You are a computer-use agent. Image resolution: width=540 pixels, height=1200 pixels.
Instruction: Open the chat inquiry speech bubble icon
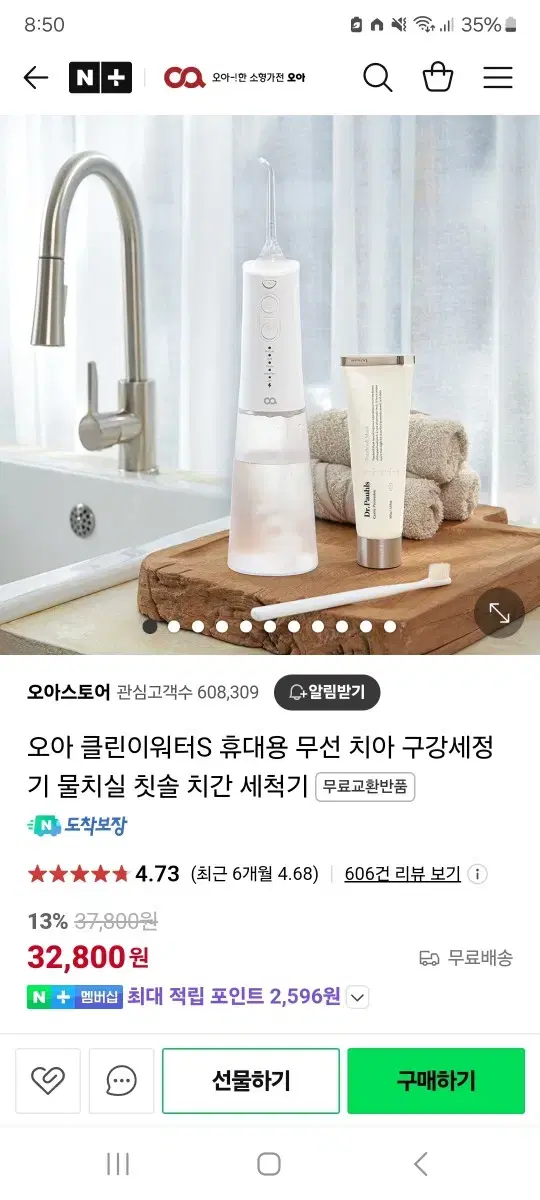122,1081
